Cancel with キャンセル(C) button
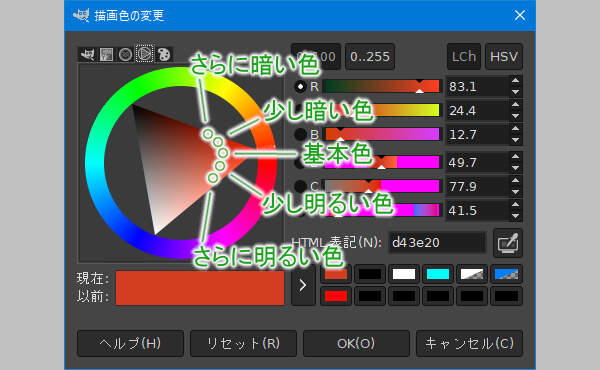Viewport: 600px width, 370px height. [x=469, y=344]
